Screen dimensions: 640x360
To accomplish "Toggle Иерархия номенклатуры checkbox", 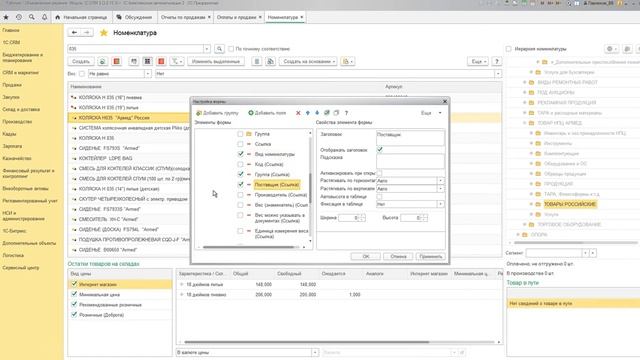I will [x=509, y=49].
